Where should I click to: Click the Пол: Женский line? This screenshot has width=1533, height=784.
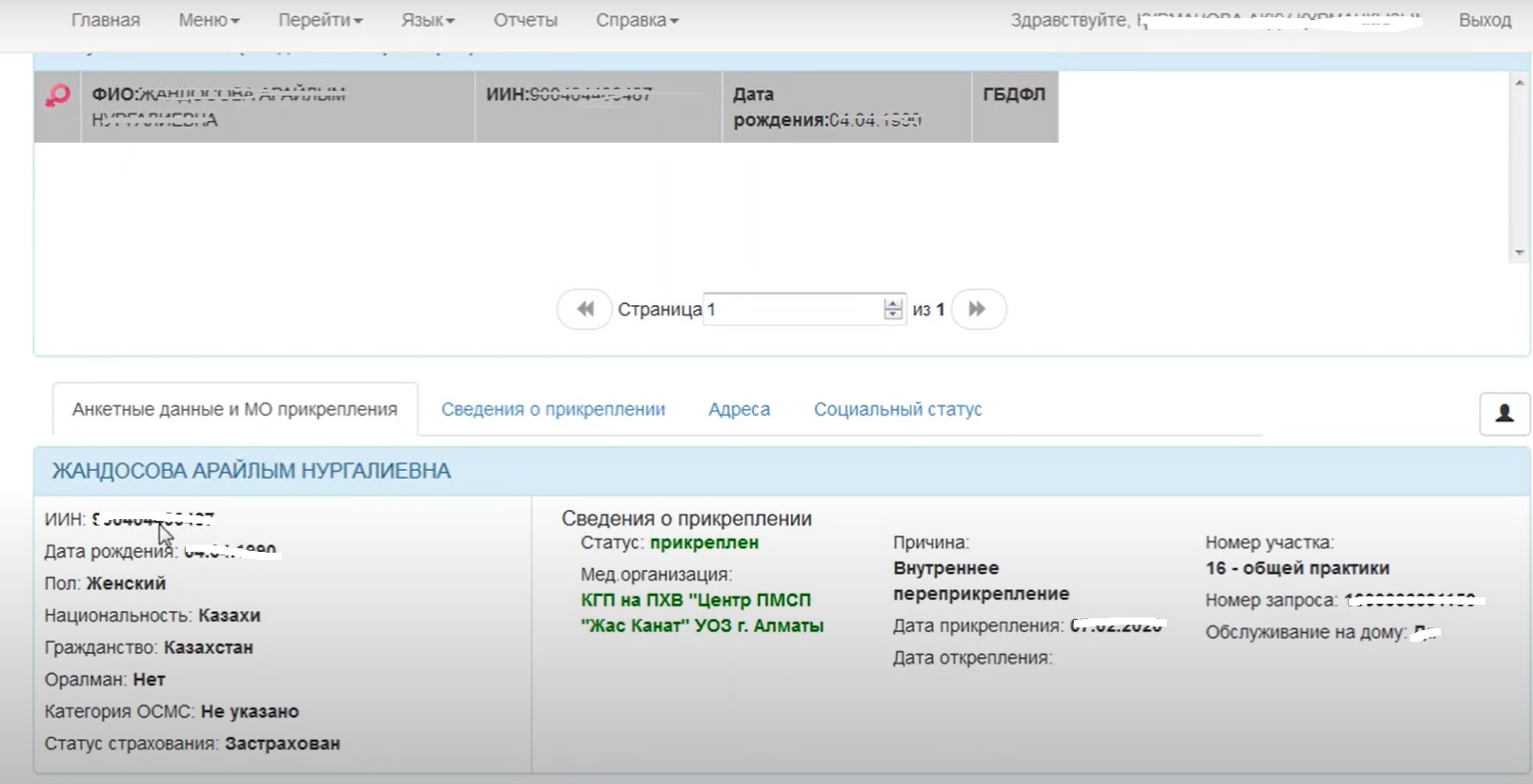tap(105, 584)
